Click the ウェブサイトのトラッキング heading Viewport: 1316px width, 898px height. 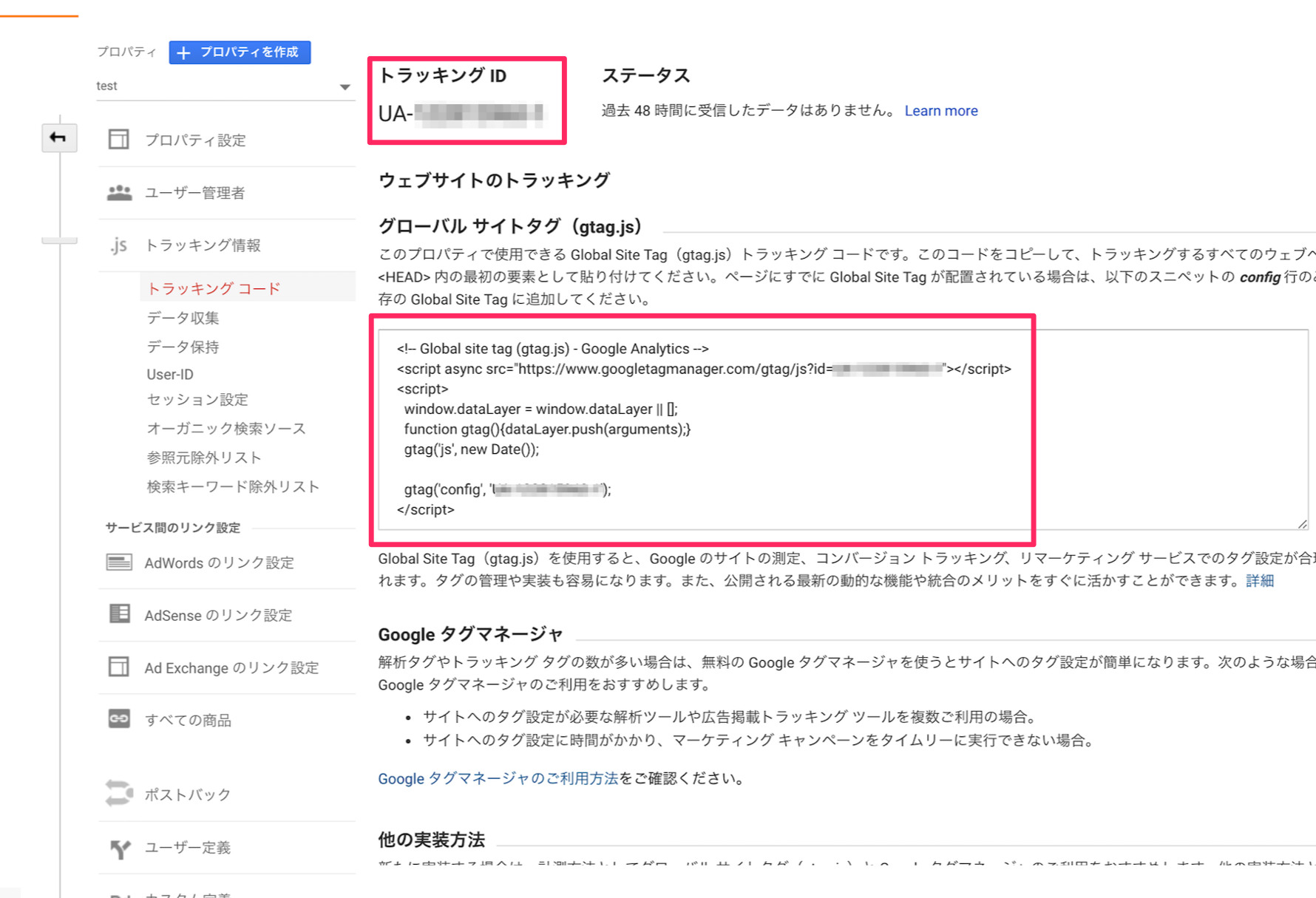pos(495,180)
